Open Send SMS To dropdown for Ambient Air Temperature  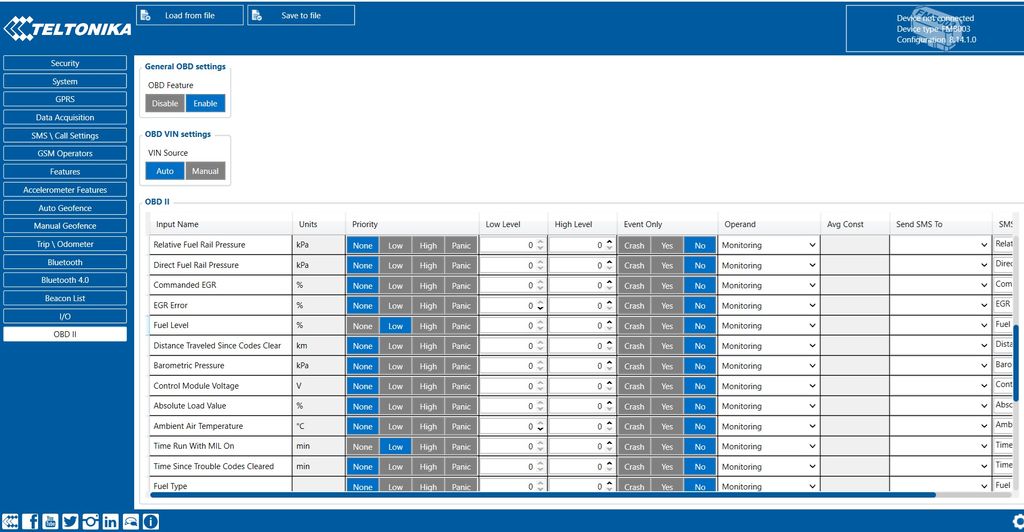point(940,426)
